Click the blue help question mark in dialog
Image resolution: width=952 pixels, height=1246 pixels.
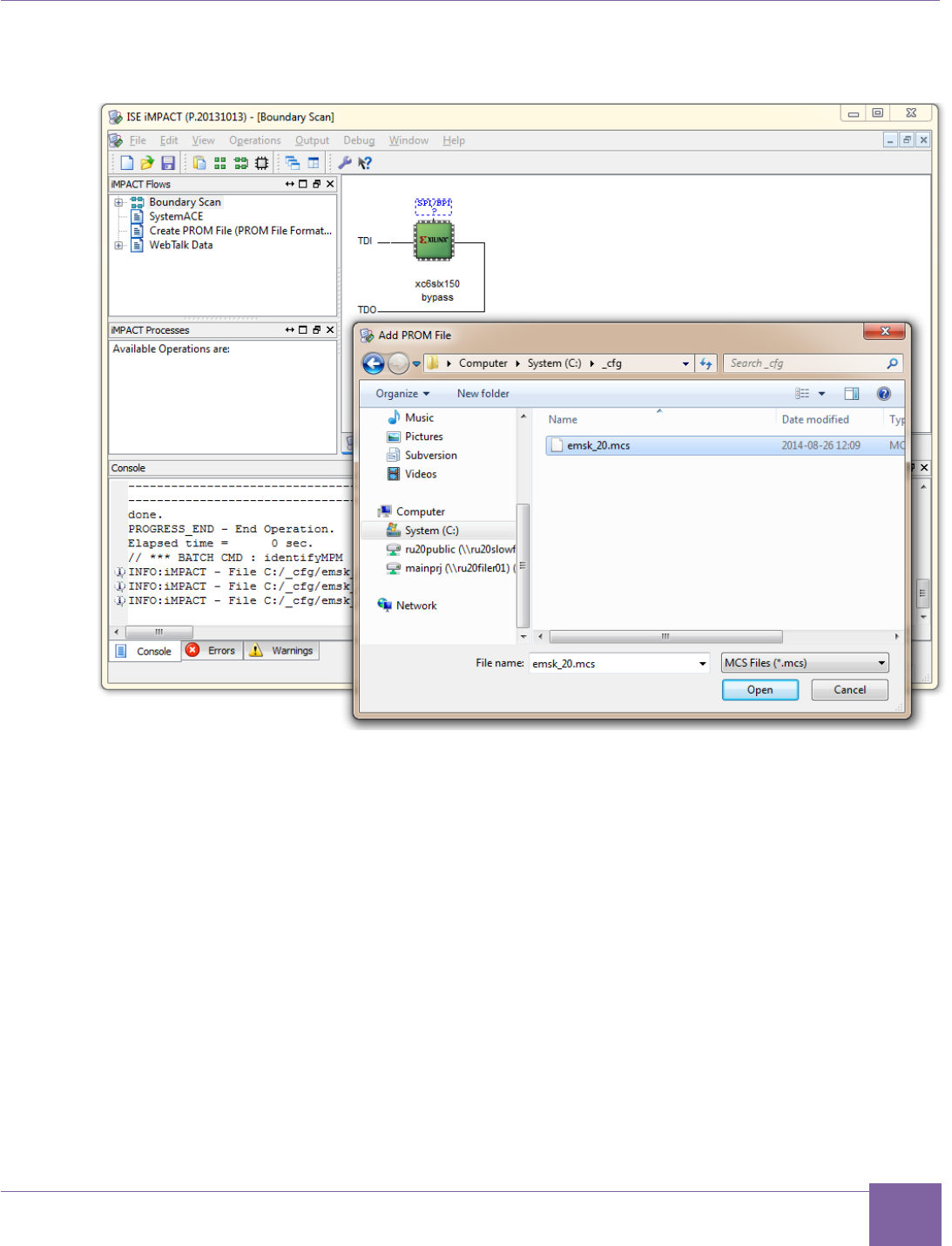point(884,394)
